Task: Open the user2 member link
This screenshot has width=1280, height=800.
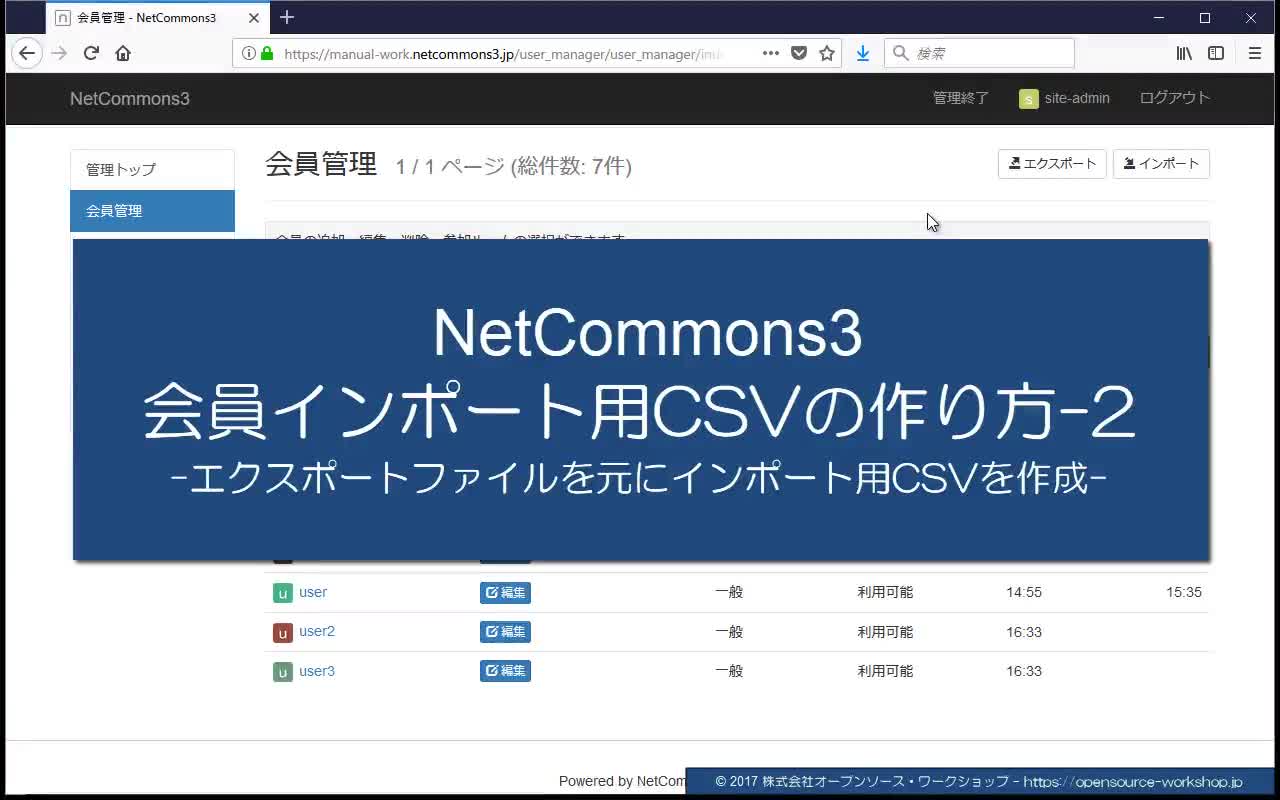Action: coord(317,631)
